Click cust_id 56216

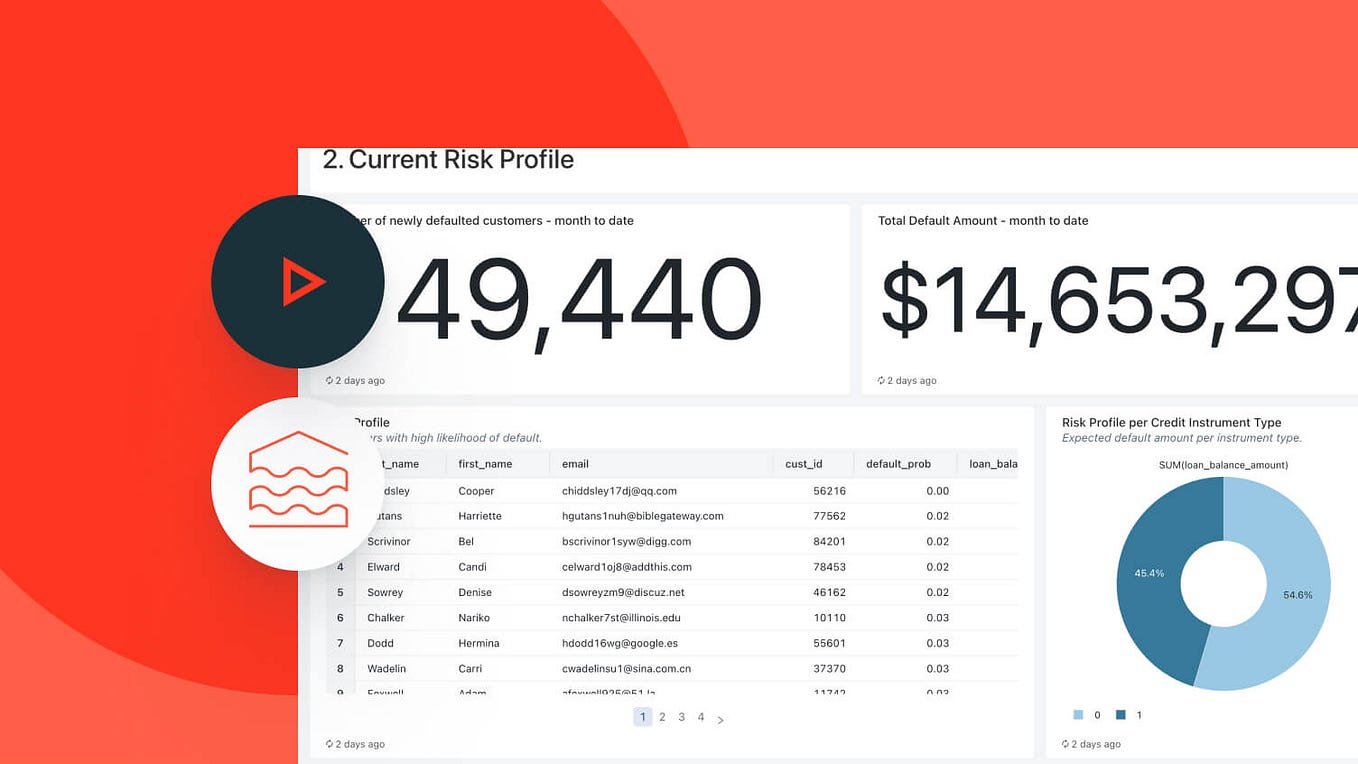pos(830,491)
